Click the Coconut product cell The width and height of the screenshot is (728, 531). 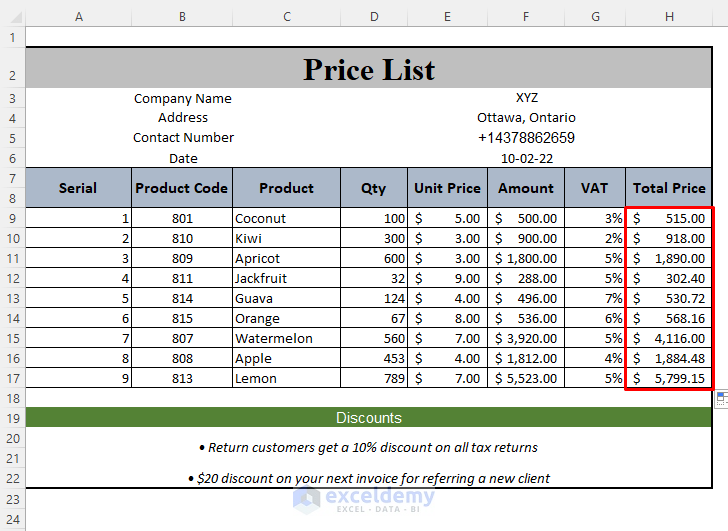286,218
